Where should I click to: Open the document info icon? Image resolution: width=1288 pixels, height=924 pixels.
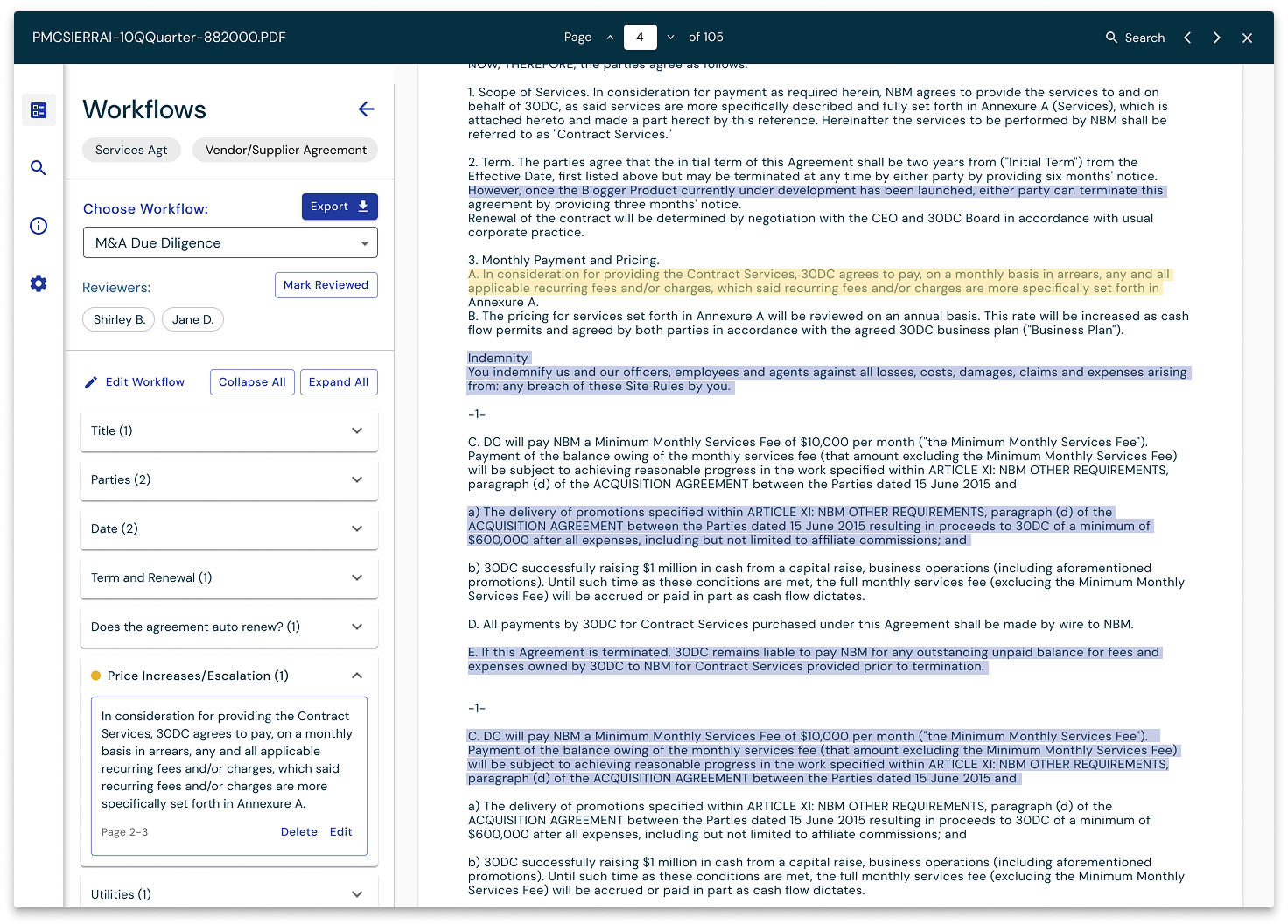tap(38, 226)
